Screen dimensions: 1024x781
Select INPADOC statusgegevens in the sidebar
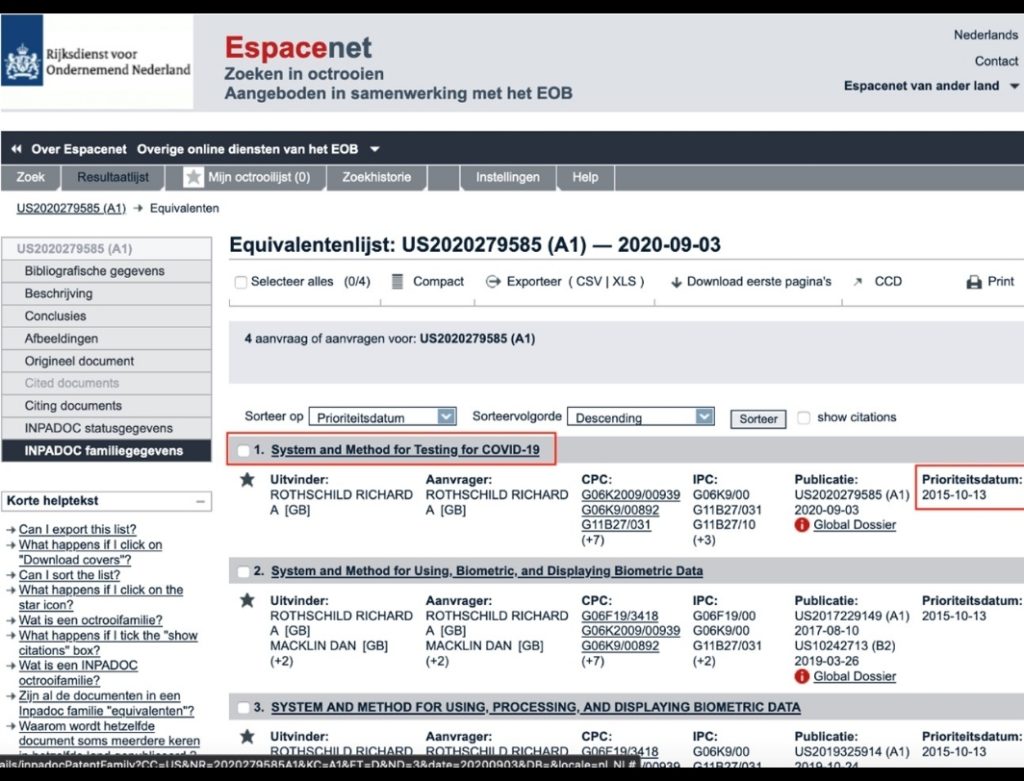click(99, 428)
